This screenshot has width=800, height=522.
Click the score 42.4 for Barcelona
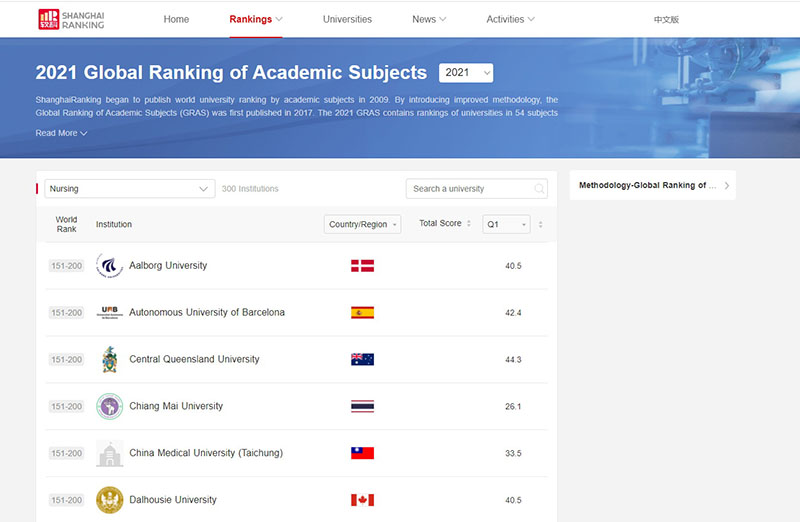[x=513, y=313]
